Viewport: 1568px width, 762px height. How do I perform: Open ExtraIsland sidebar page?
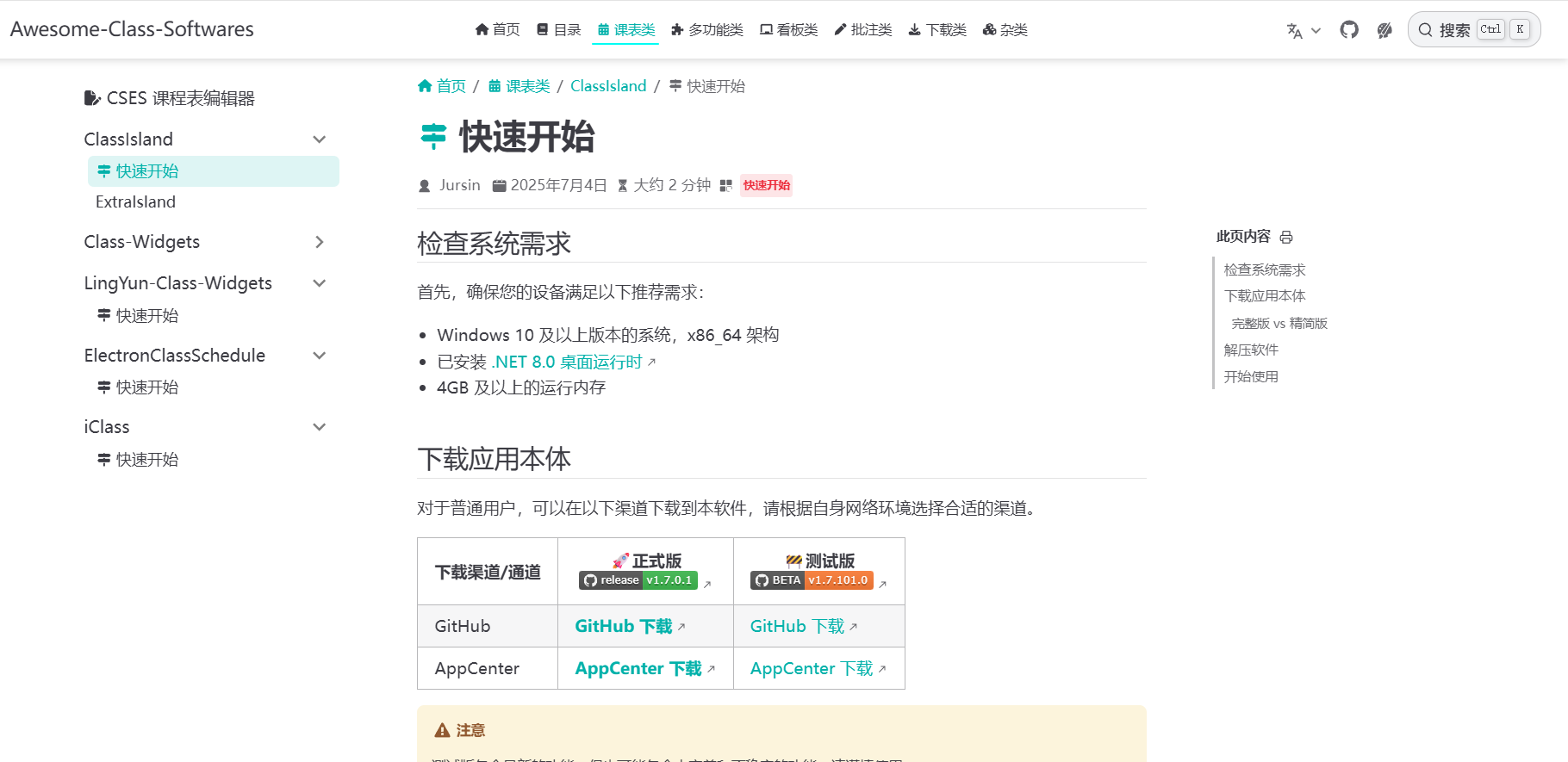pyautogui.click(x=135, y=201)
